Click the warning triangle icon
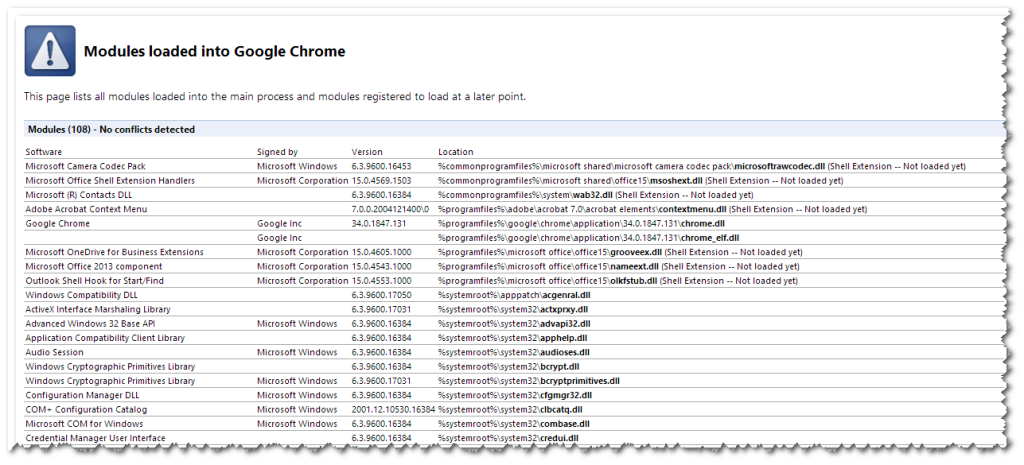Image resolution: width=1024 pixels, height=465 pixels. 50,51
